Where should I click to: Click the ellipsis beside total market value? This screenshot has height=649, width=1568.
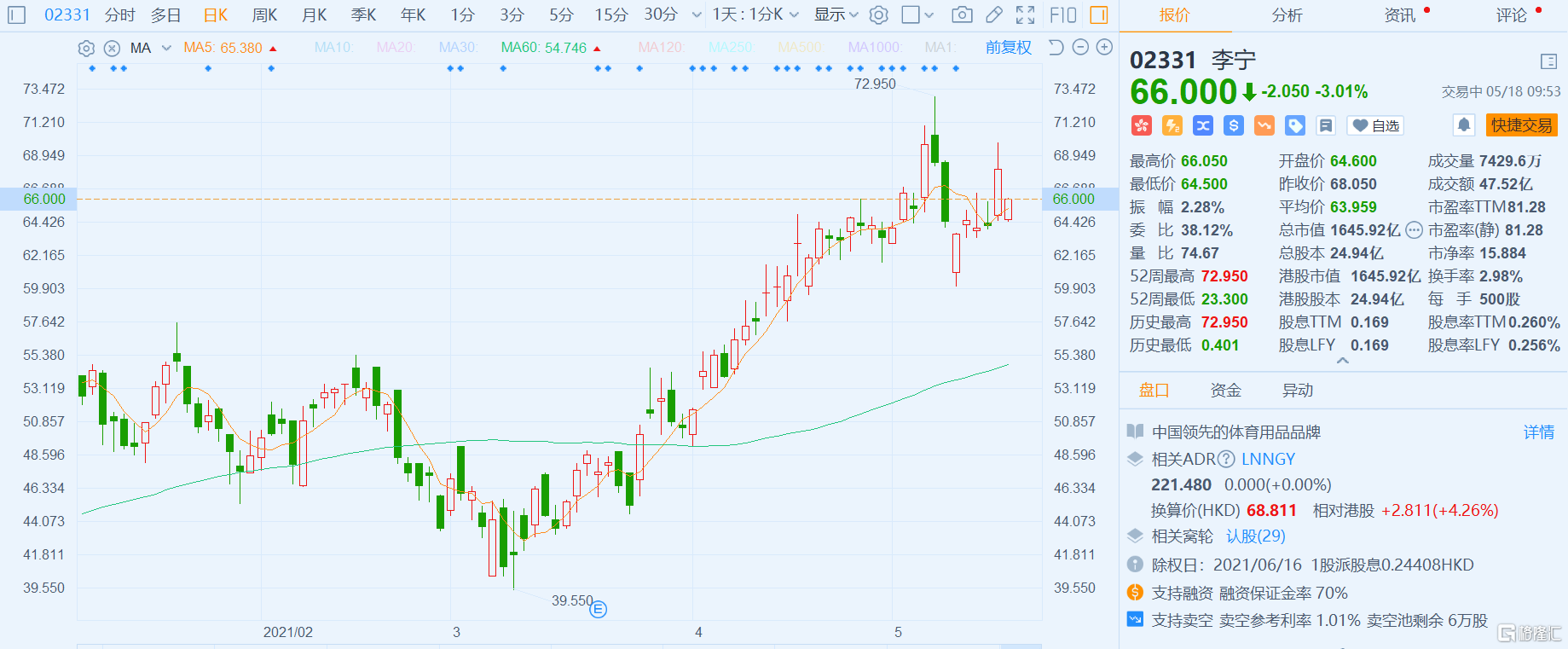tap(1414, 229)
